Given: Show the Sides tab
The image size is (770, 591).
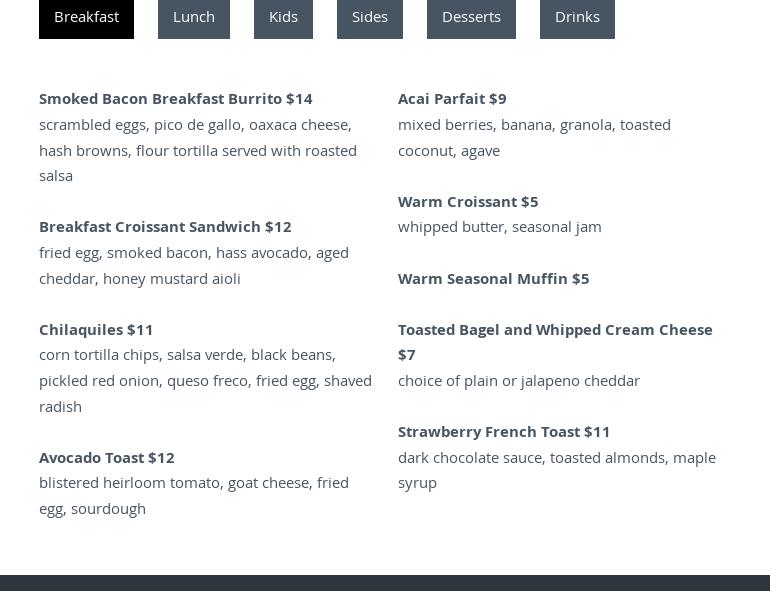Looking at the screenshot, I should 370,17.
